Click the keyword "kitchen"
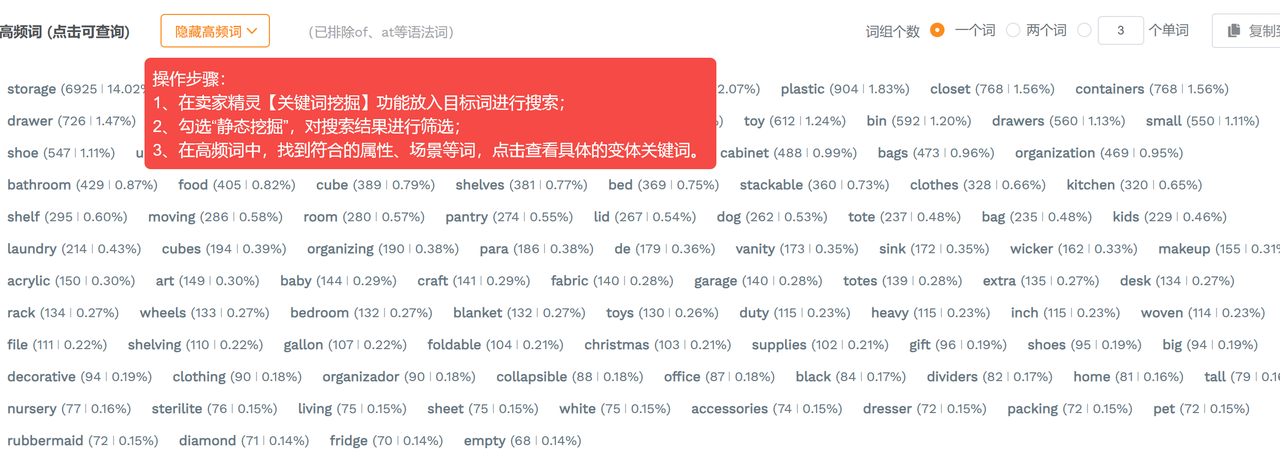The image size is (1280, 460). (x=1090, y=185)
